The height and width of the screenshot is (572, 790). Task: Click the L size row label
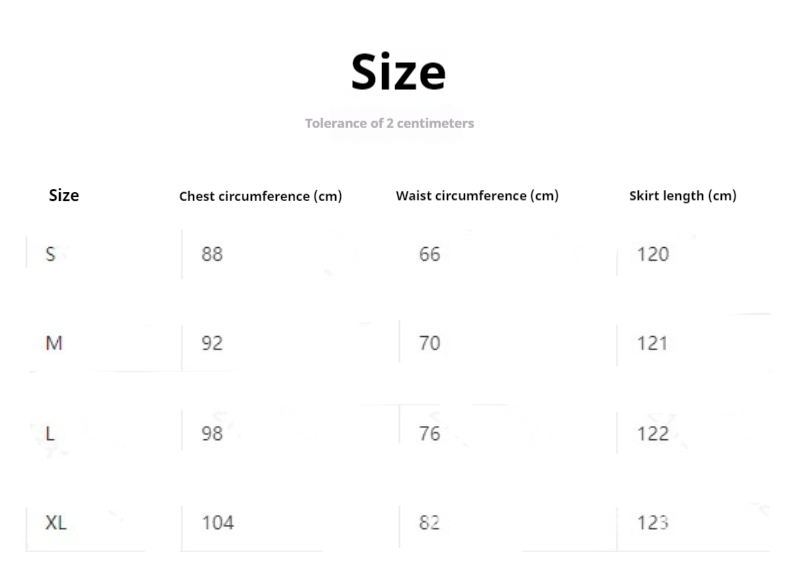click(x=50, y=433)
